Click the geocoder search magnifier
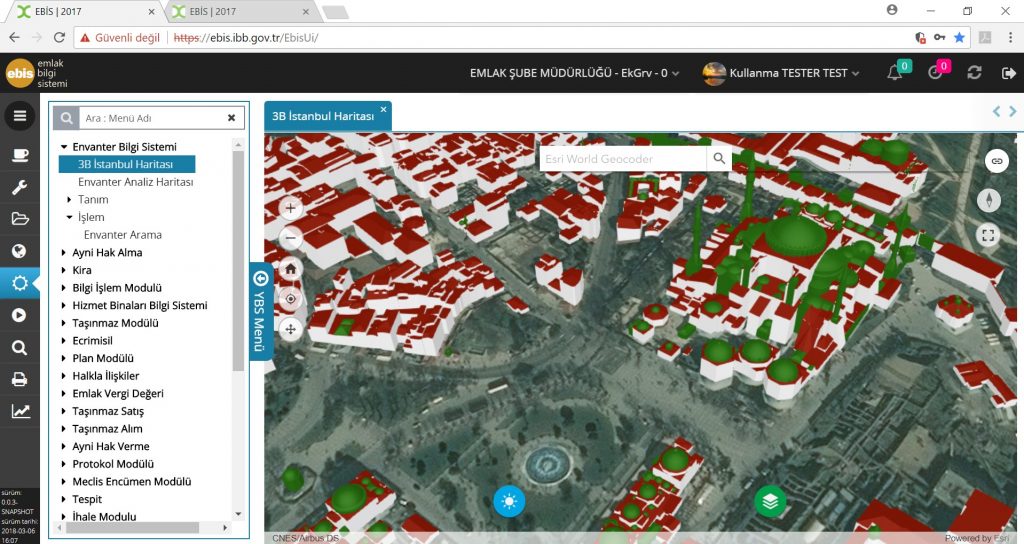The width and height of the screenshot is (1024, 544). coord(719,159)
